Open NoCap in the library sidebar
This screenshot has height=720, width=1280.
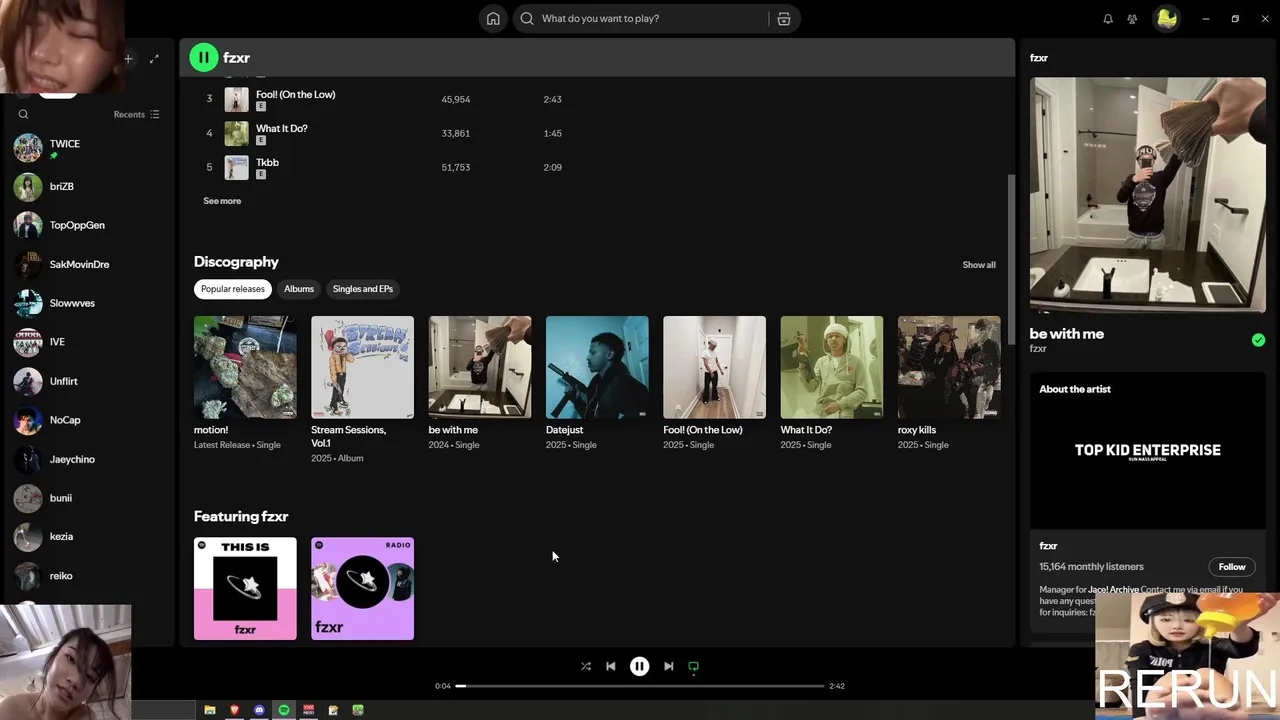point(87,420)
